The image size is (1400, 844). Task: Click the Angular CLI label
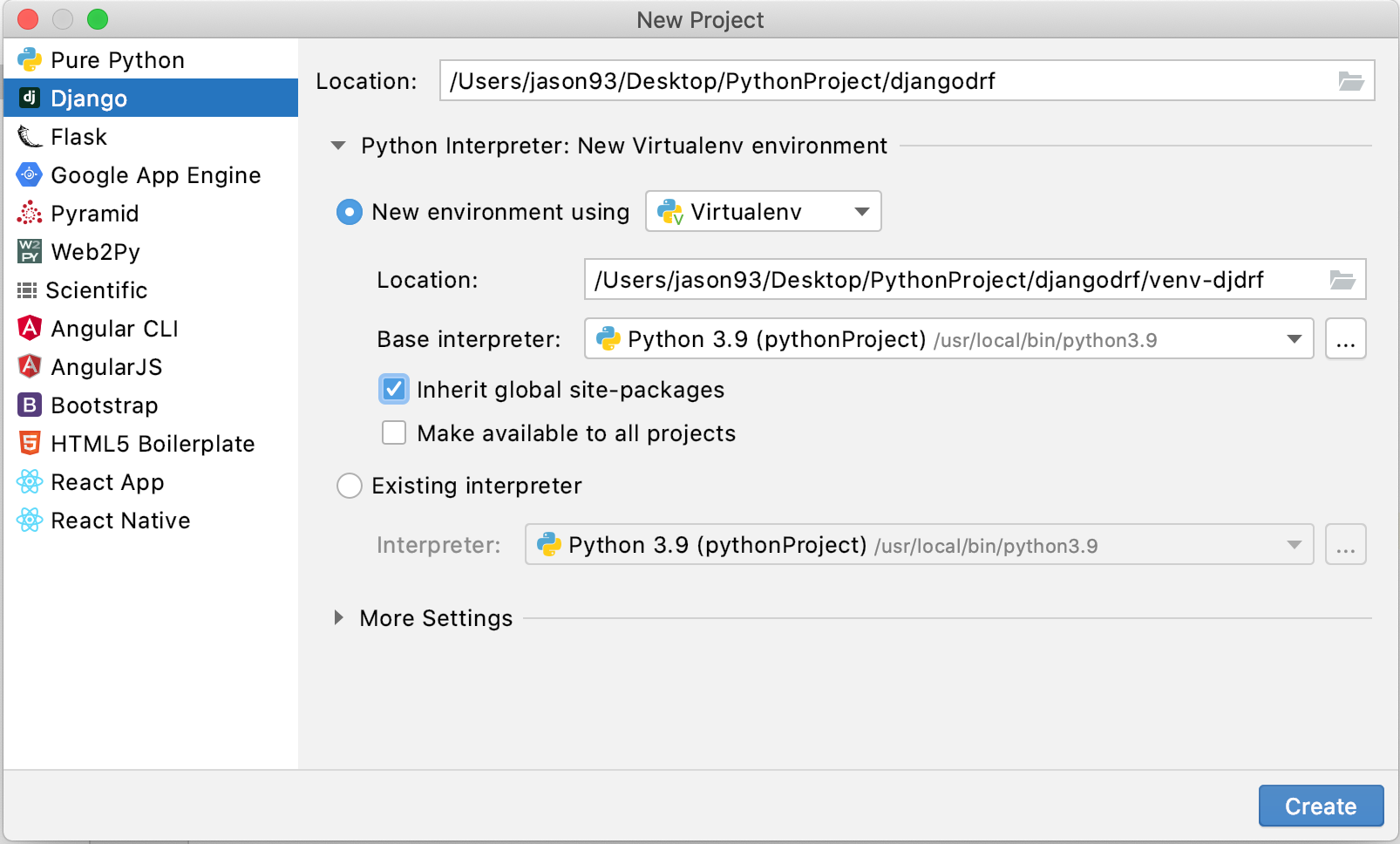114,329
